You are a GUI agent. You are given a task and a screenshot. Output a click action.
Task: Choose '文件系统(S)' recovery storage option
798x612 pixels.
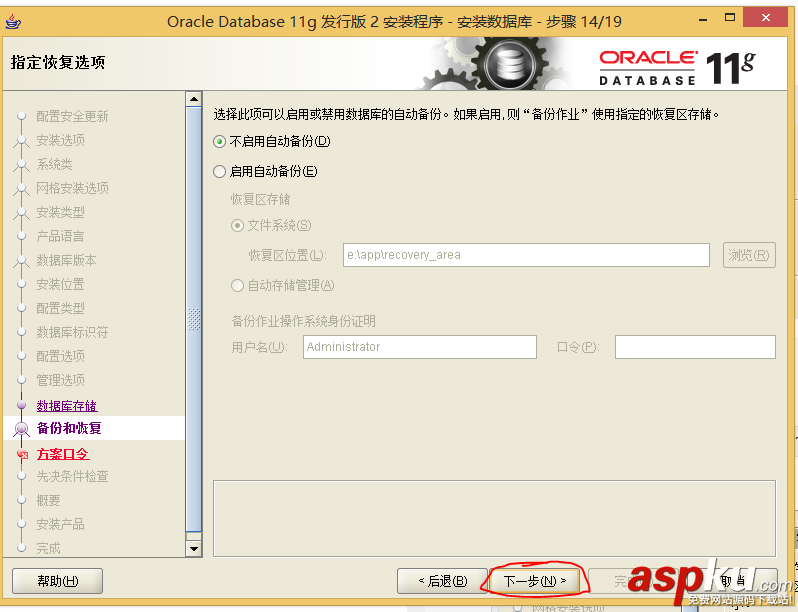pos(237,225)
